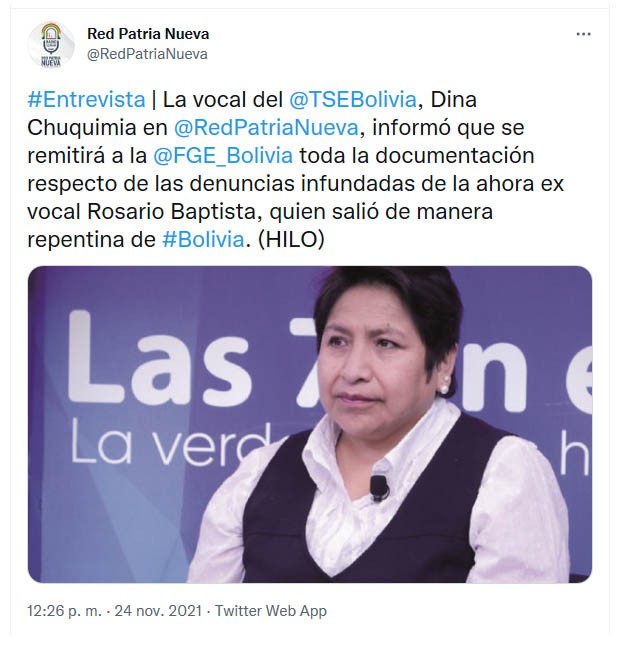Open the three-dots more options menu
This screenshot has width=620, height=653.
[x=583, y=35]
